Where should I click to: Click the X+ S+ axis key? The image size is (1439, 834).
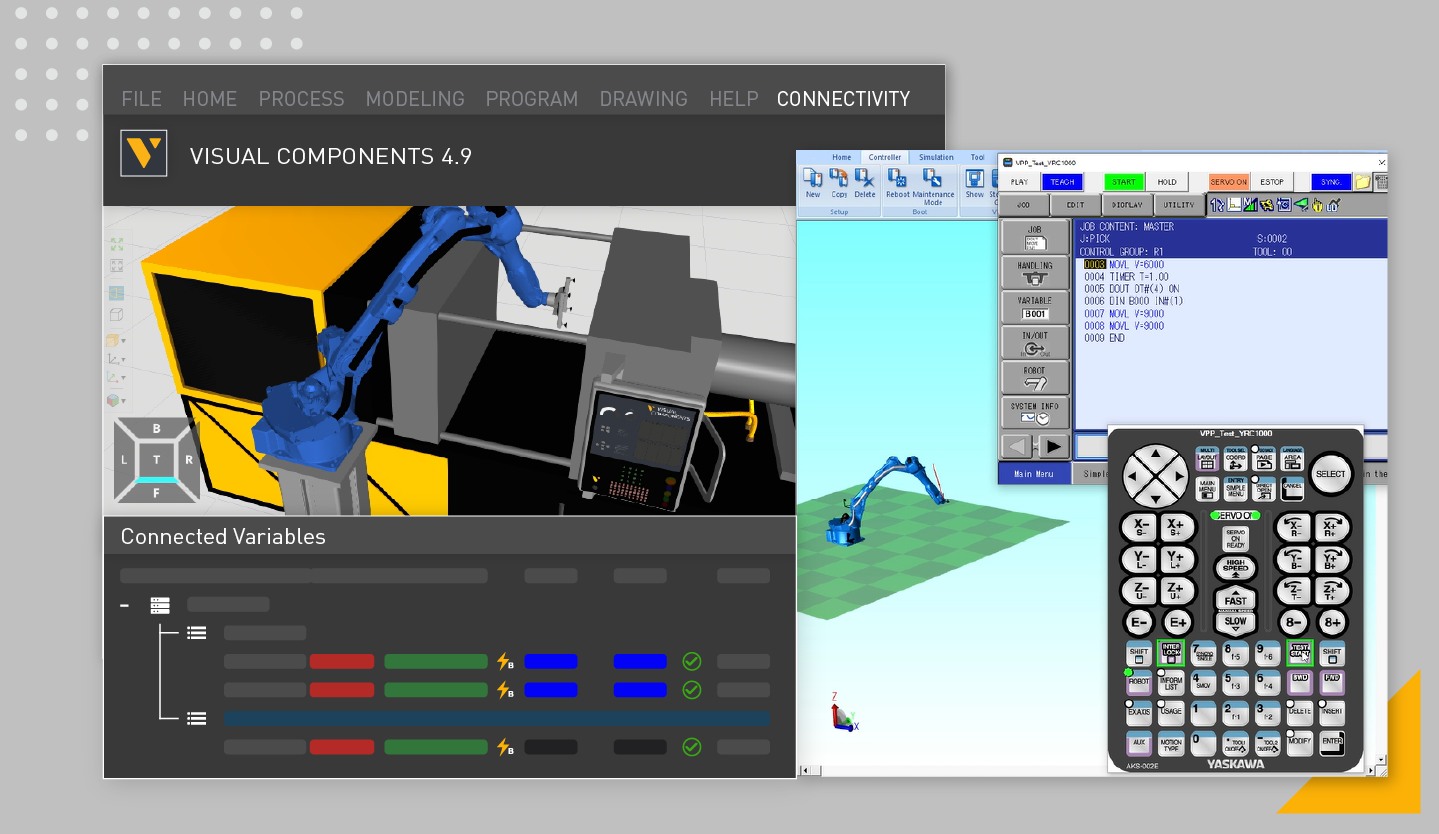point(1176,527)
